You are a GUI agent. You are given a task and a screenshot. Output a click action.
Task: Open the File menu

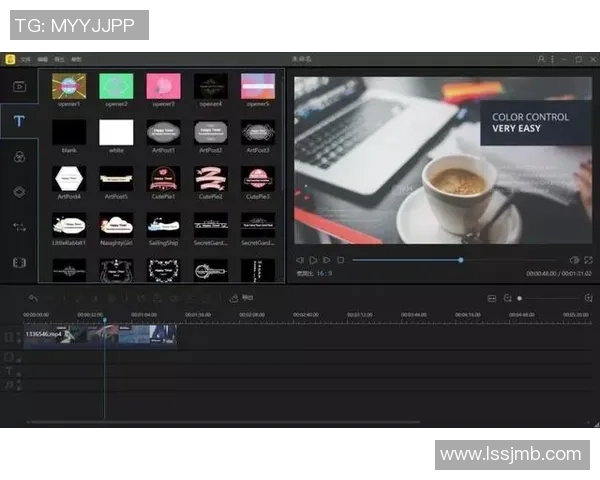point(25,60)
